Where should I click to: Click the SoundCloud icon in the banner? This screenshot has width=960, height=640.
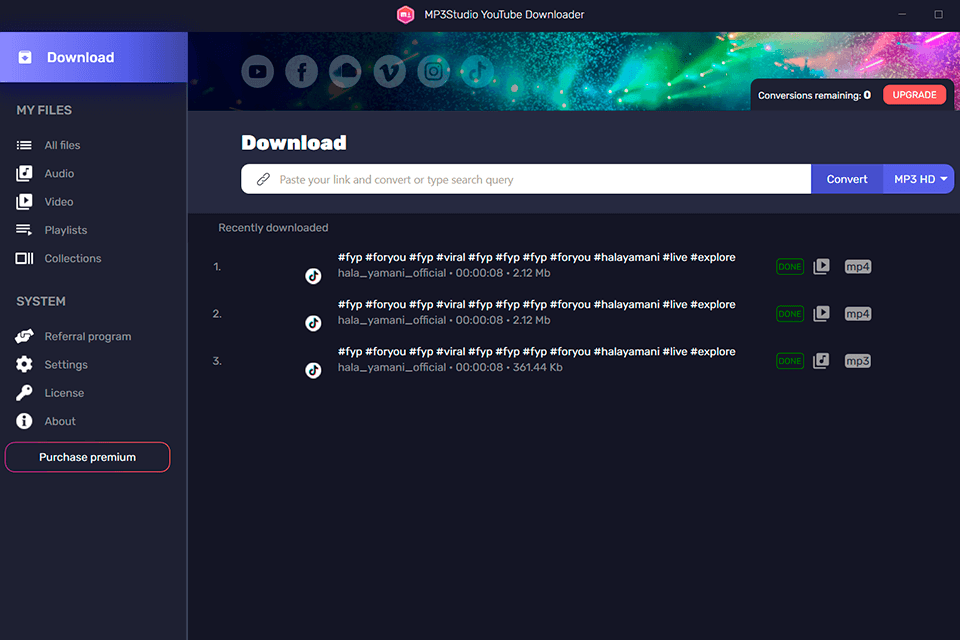pyautogui.click(x=345, y=71)
